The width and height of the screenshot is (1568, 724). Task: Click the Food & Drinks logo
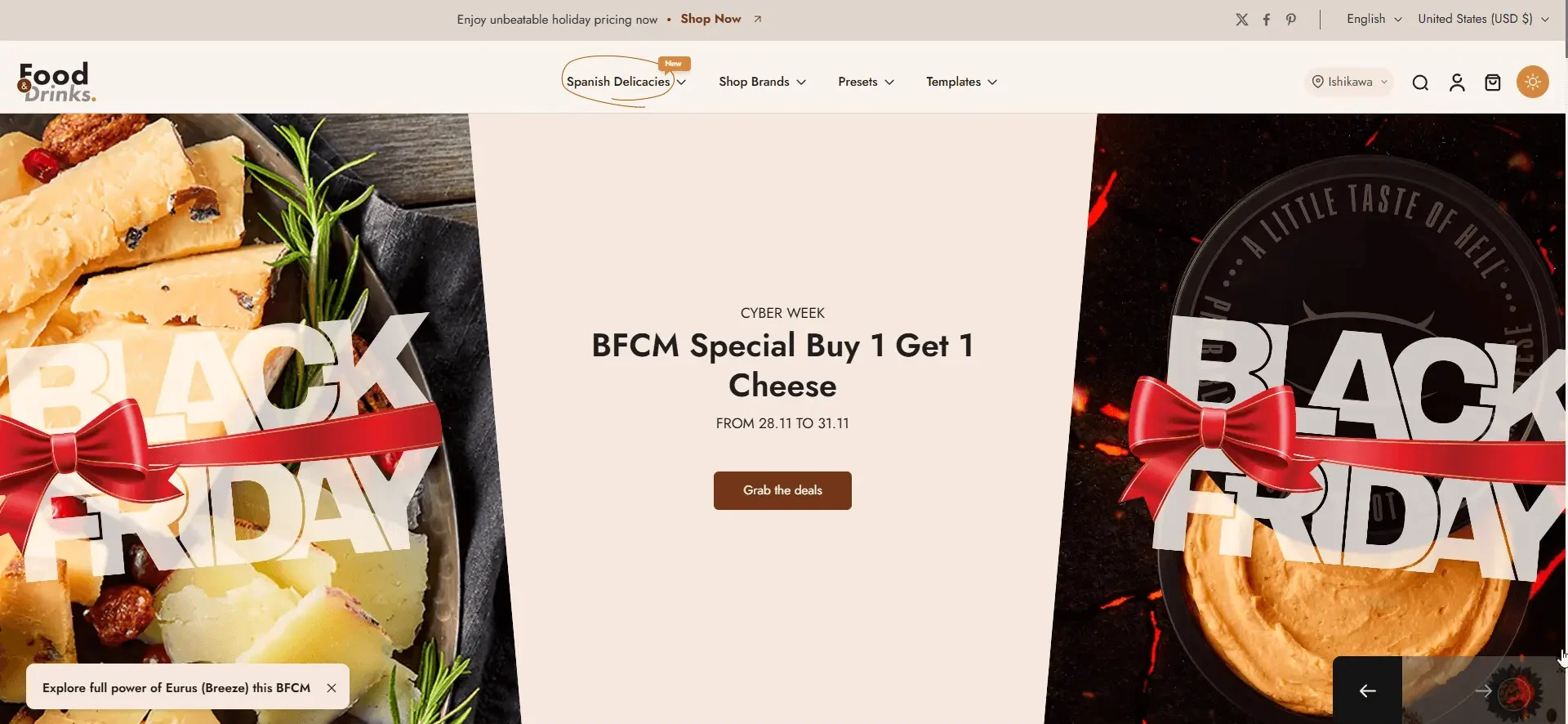(56, 83)
